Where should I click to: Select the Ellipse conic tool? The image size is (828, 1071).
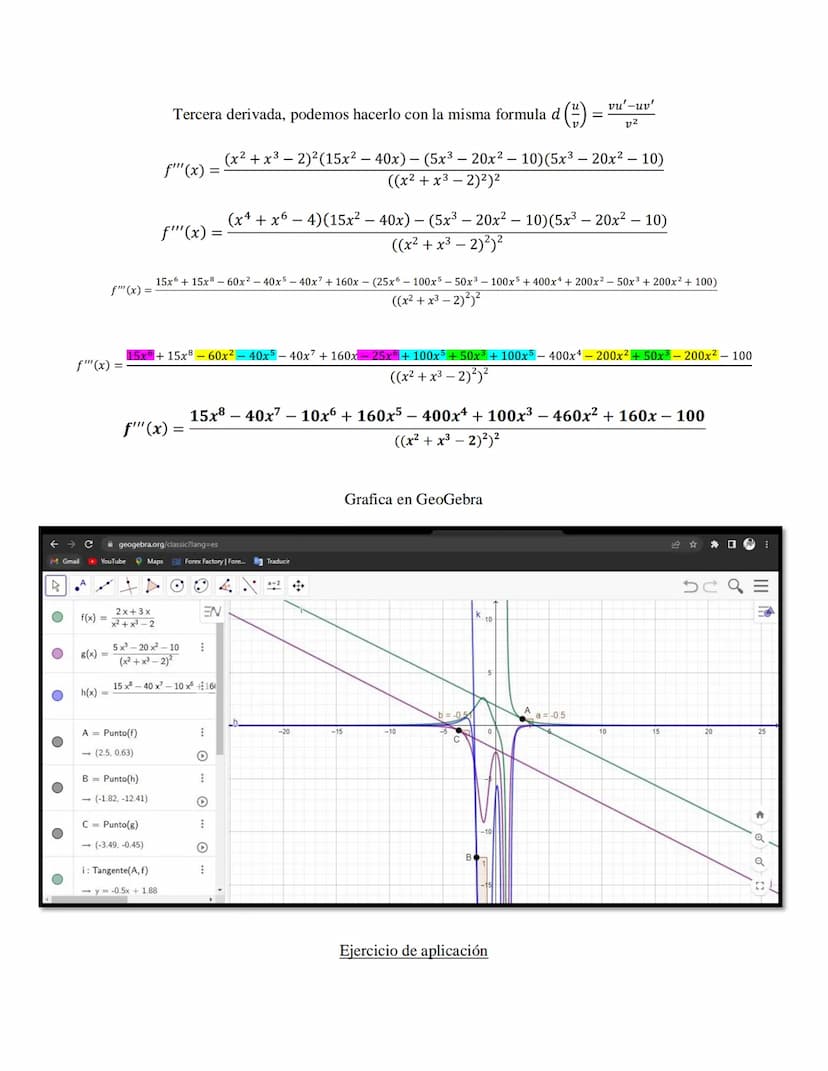point(201,586)
